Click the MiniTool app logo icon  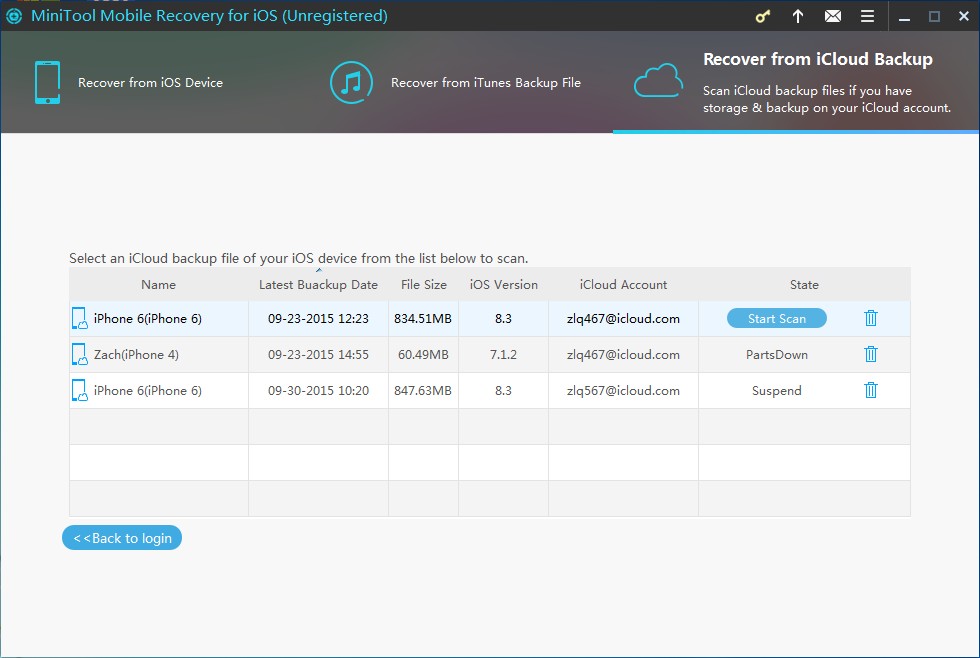[14, 16]
